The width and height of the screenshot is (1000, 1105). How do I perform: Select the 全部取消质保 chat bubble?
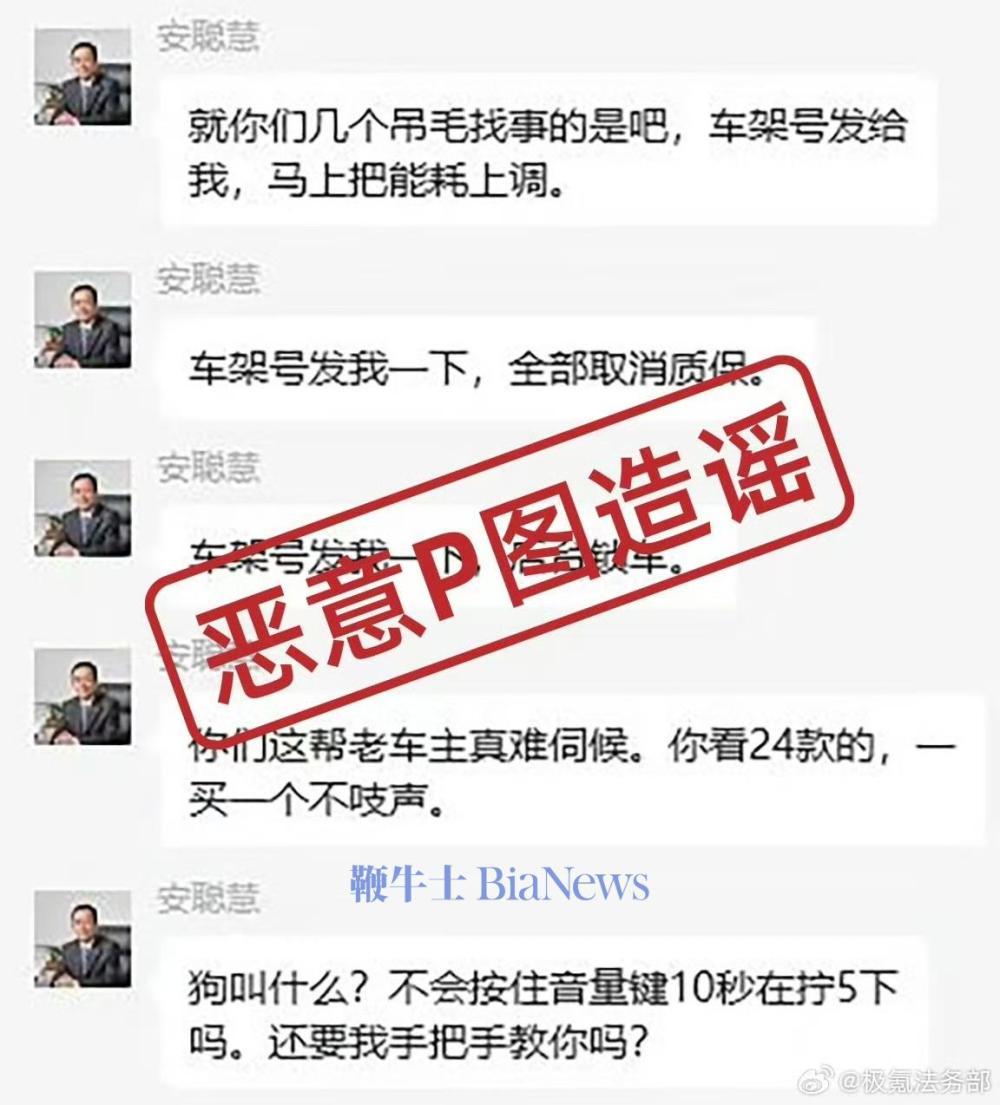[488, 368]
